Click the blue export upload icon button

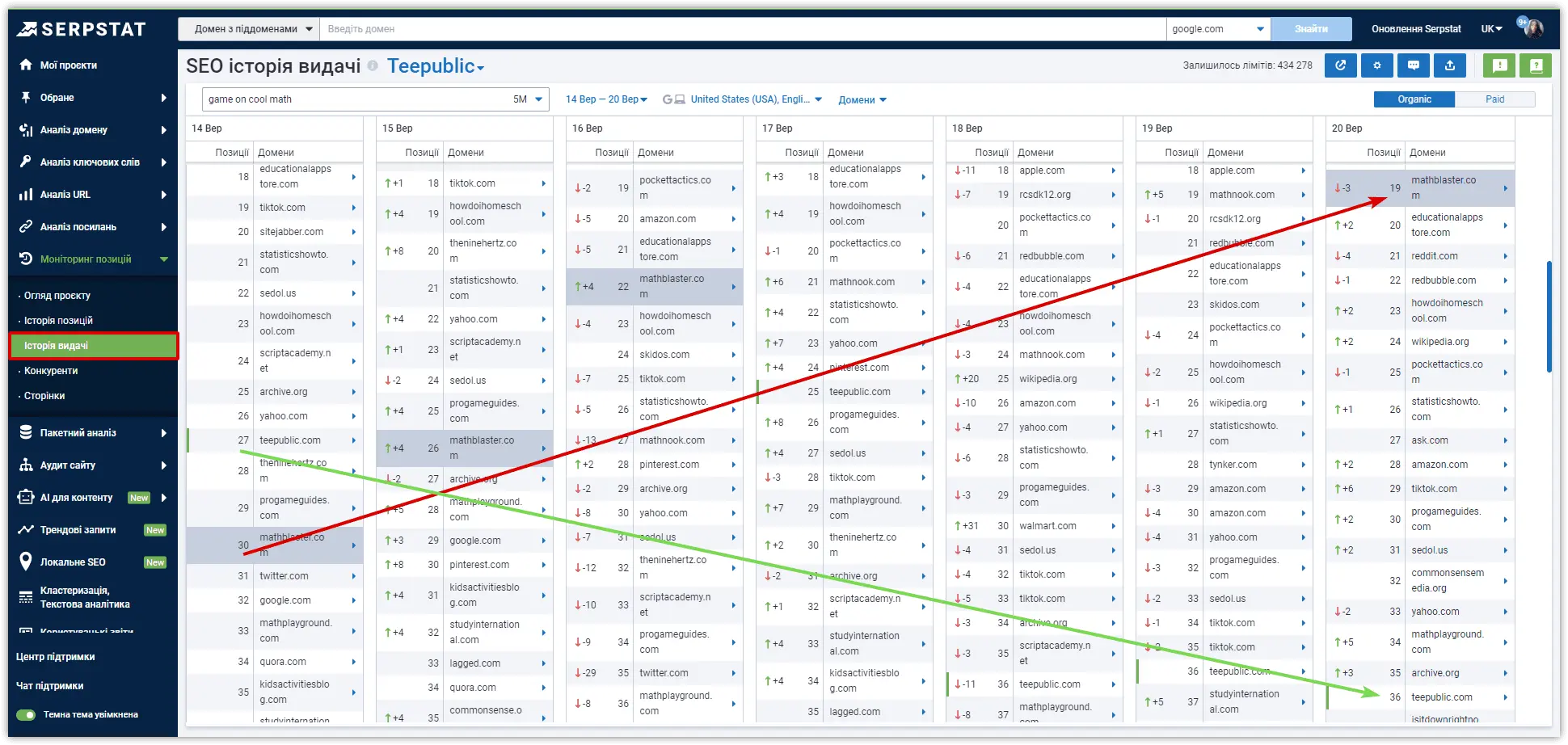click(x=1450, y=65)
